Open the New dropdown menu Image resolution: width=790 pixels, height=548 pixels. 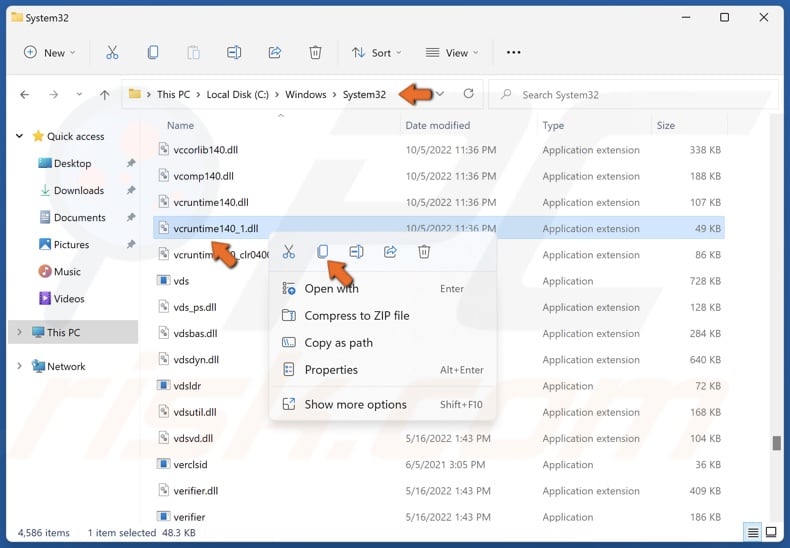click(x=49, y=52)
